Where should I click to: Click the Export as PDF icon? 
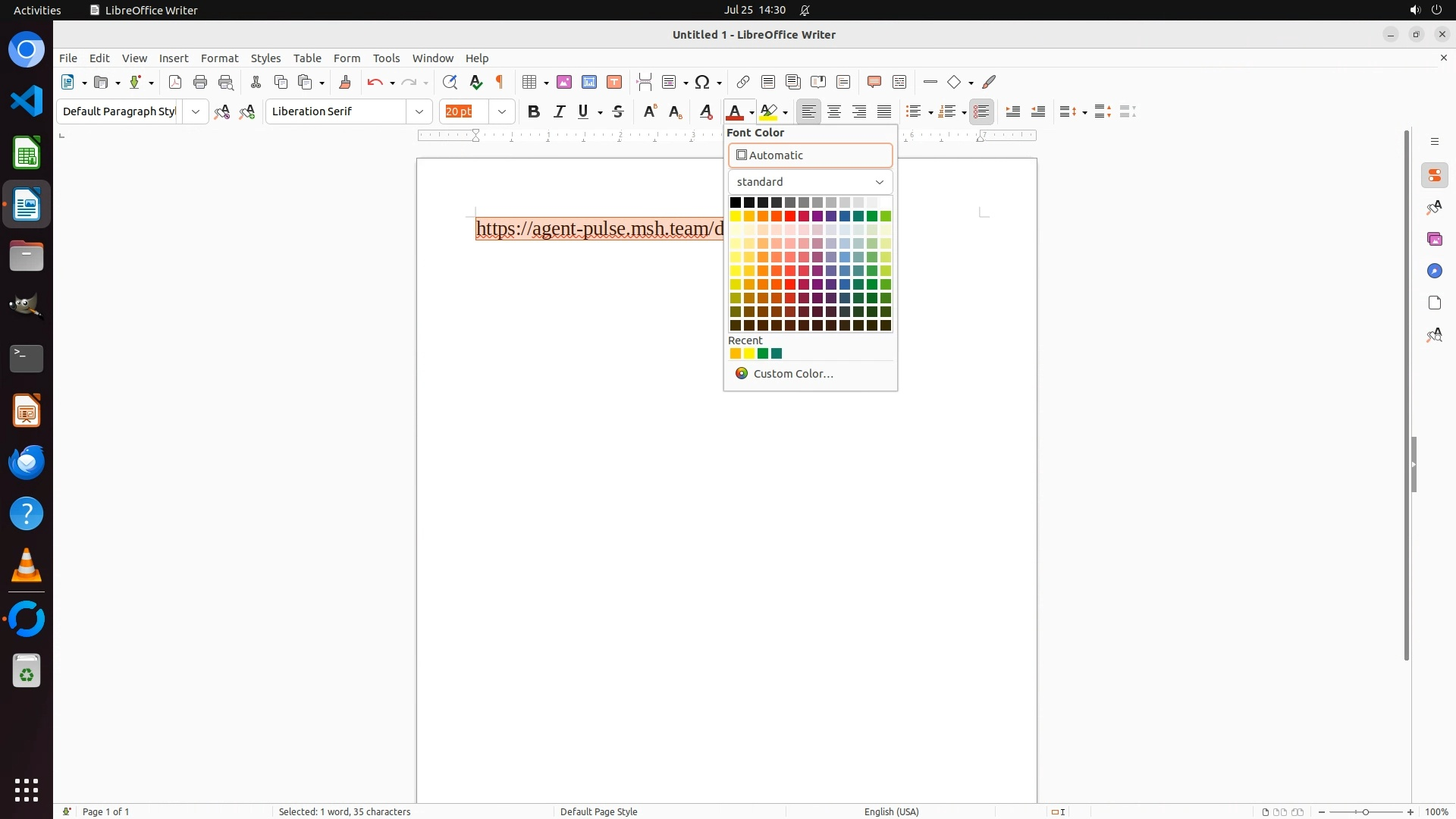[x=175, y=82]
